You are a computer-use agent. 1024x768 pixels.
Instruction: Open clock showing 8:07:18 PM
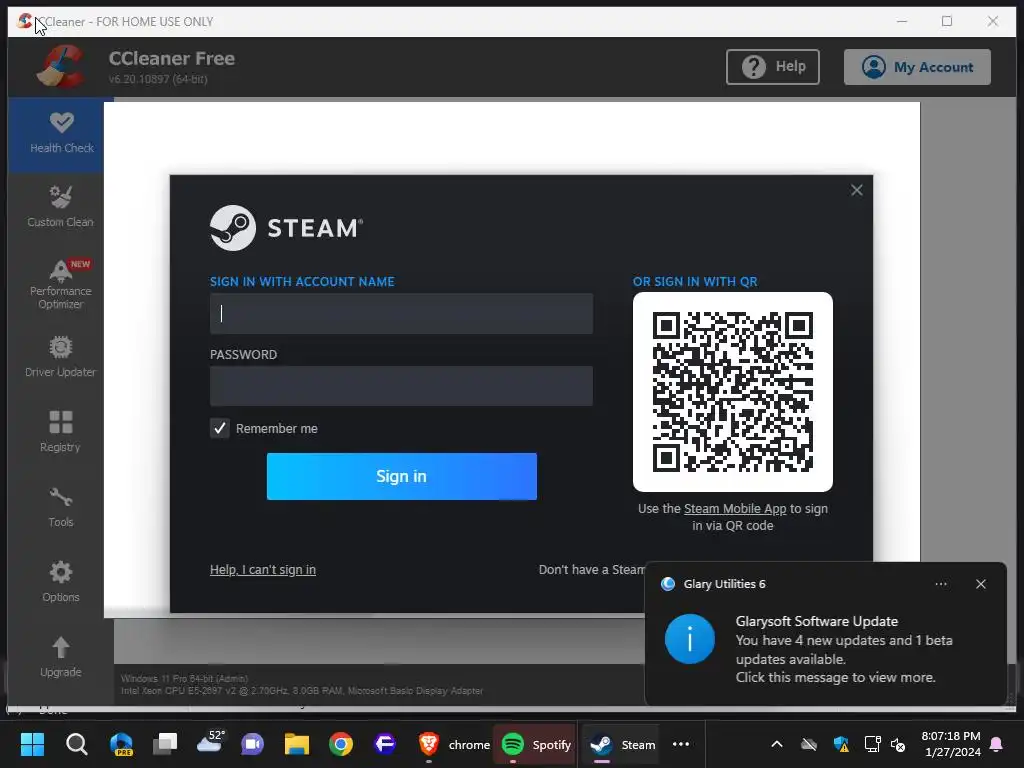coord(951,744)
